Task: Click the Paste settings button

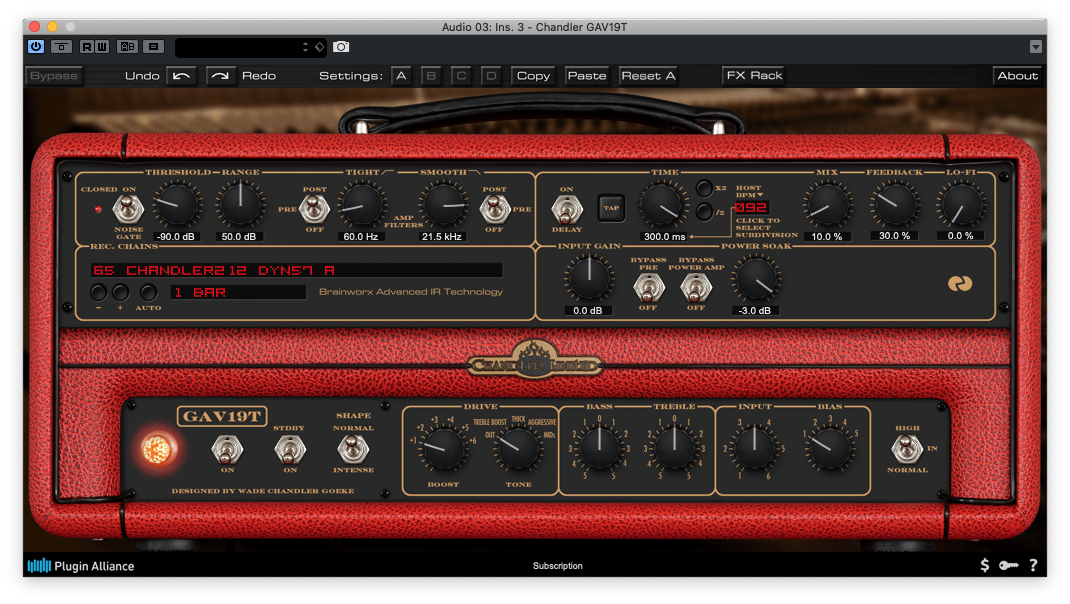Action: tap(587, 76)
